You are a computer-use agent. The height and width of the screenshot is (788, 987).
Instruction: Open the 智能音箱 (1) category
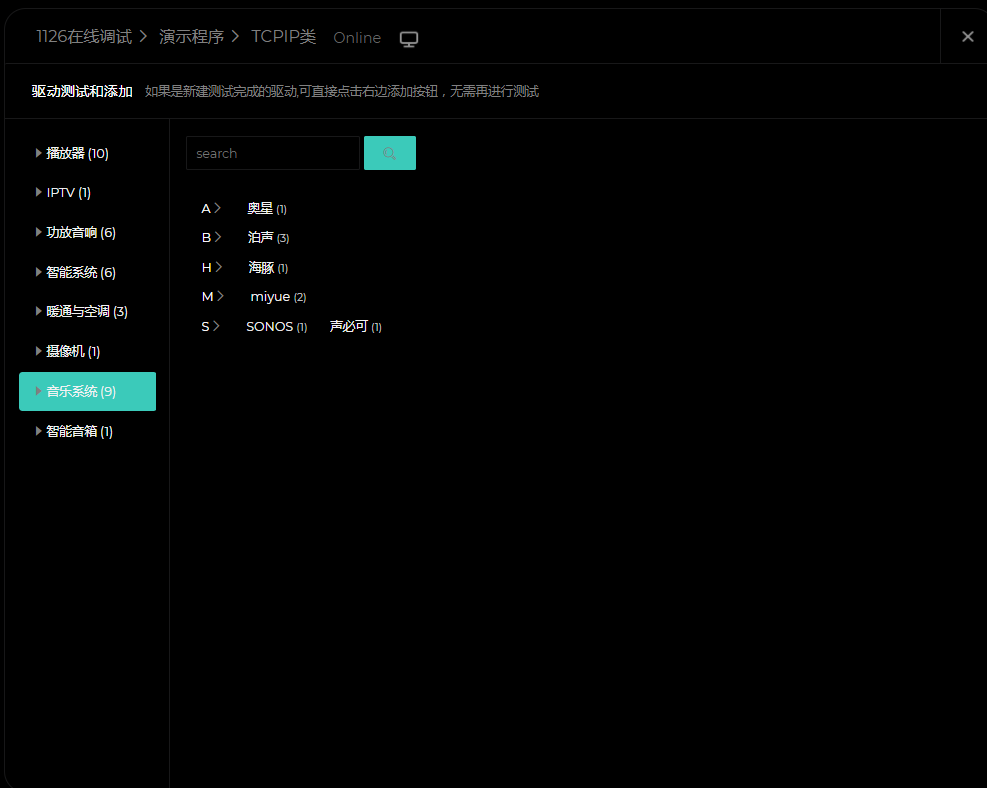click(x=78, y=431)
